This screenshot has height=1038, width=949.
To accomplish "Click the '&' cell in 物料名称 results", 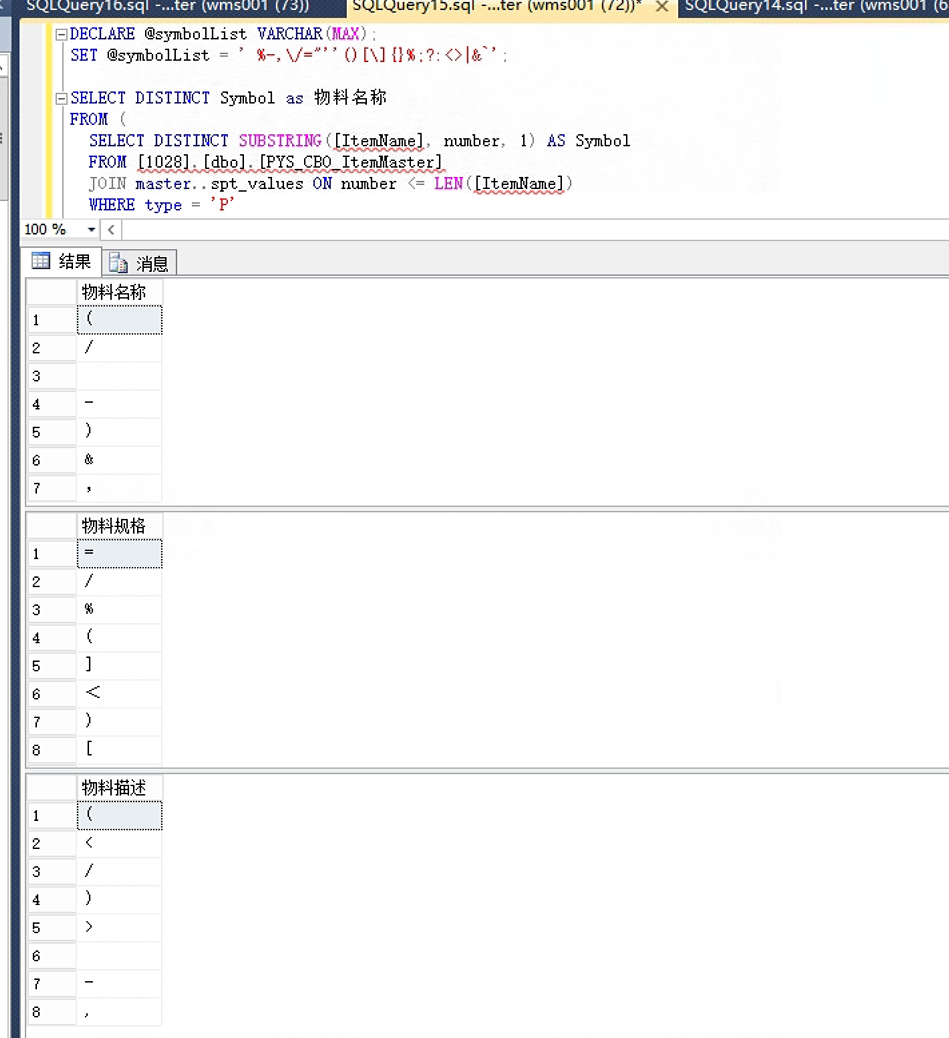I will (119, 460).
